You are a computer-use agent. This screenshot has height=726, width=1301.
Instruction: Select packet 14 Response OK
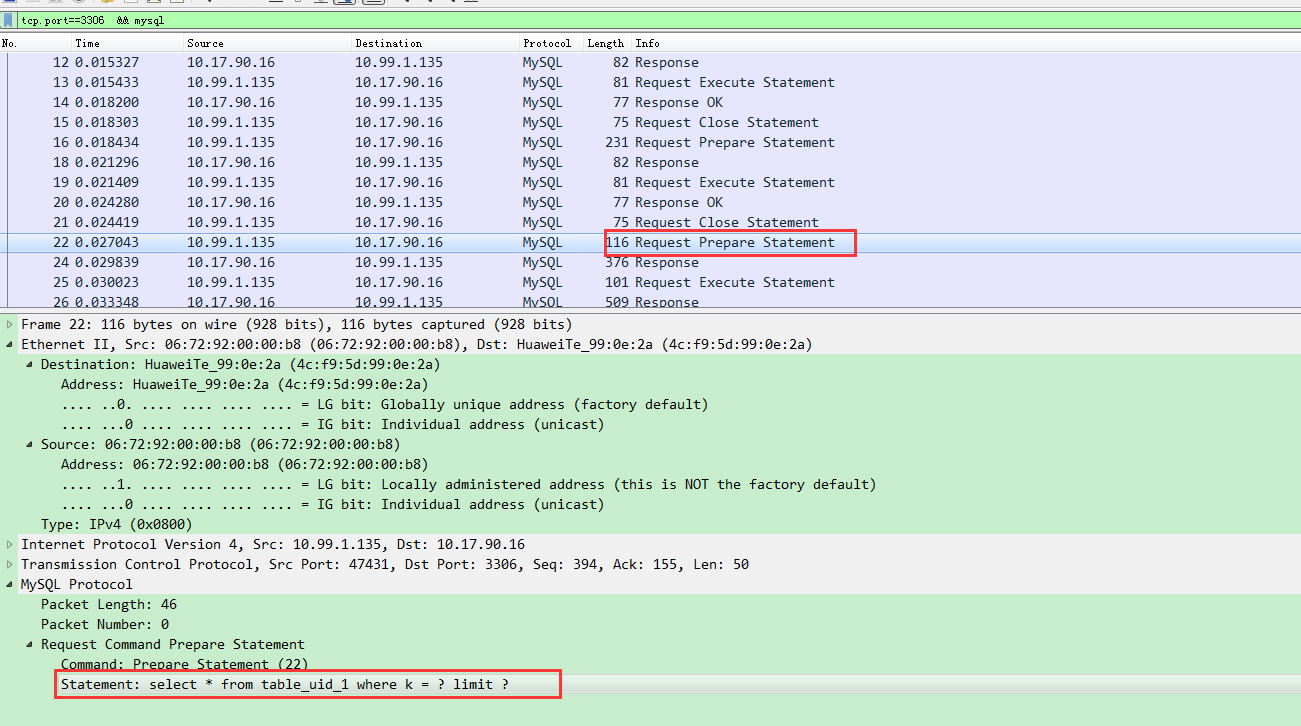click(650, 102)
